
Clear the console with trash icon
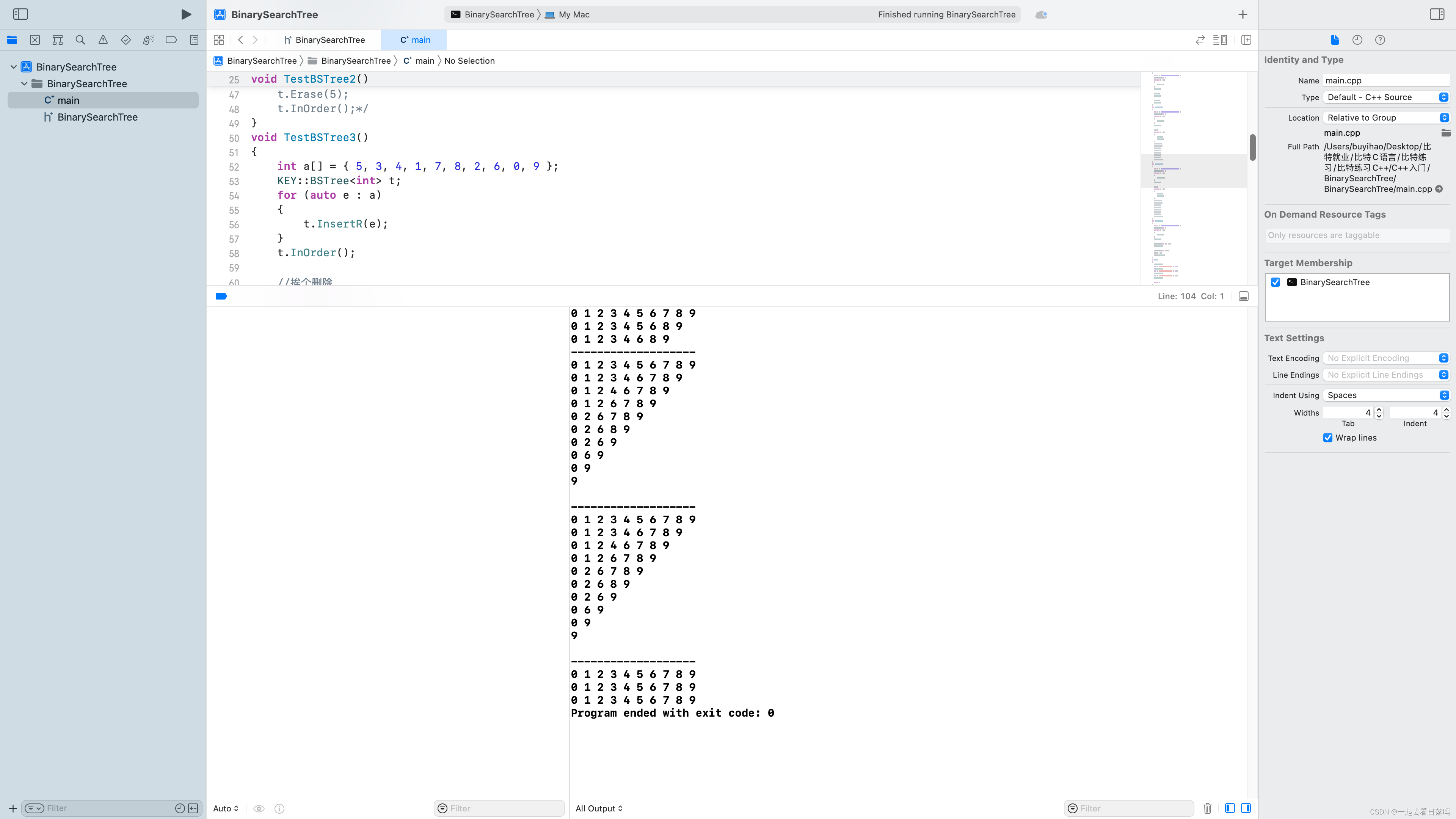pyautogui.click(x=1207, y=808)
